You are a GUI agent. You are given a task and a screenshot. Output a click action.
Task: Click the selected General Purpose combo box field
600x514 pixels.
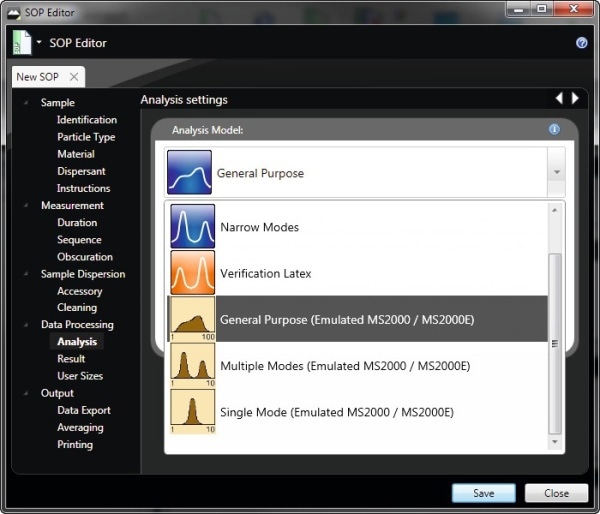pyautogui.click(x=365, y=172)
